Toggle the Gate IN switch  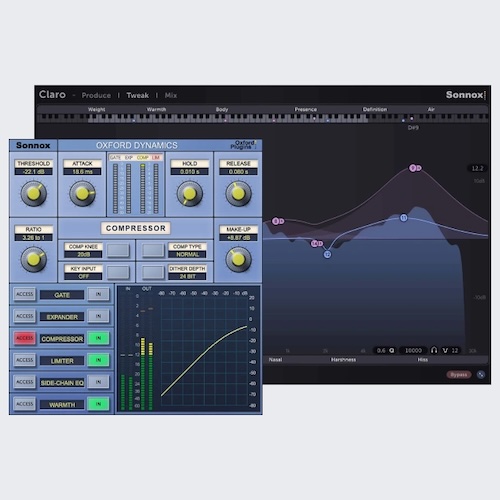coord(98,294)
